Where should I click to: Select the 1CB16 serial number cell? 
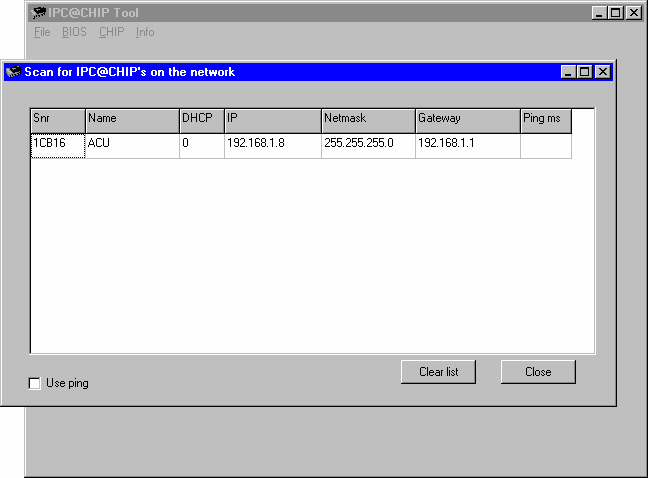click(x=58, y=144)
